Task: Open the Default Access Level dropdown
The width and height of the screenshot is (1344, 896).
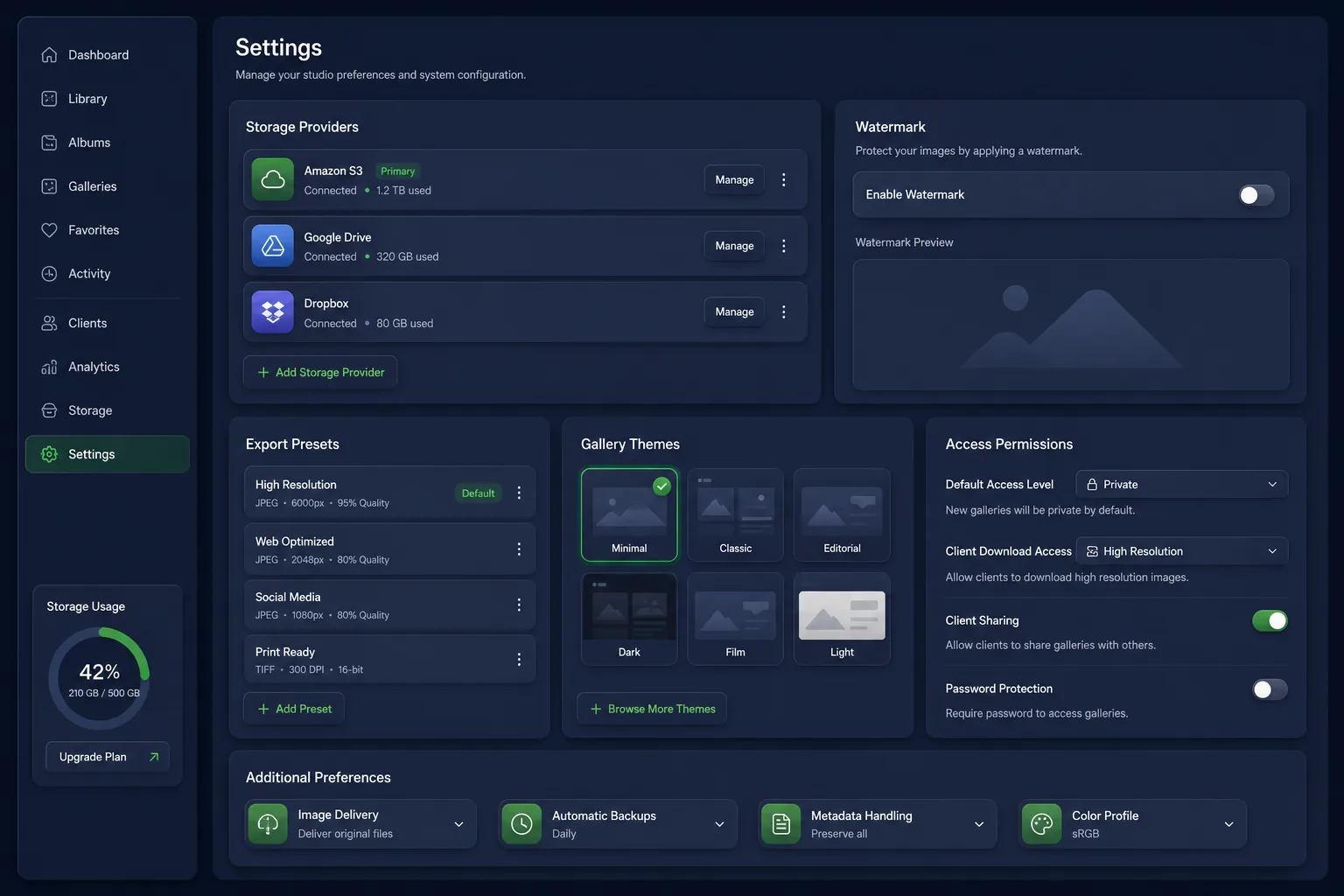Action: pyautogui.click(x=1182, y=484)
